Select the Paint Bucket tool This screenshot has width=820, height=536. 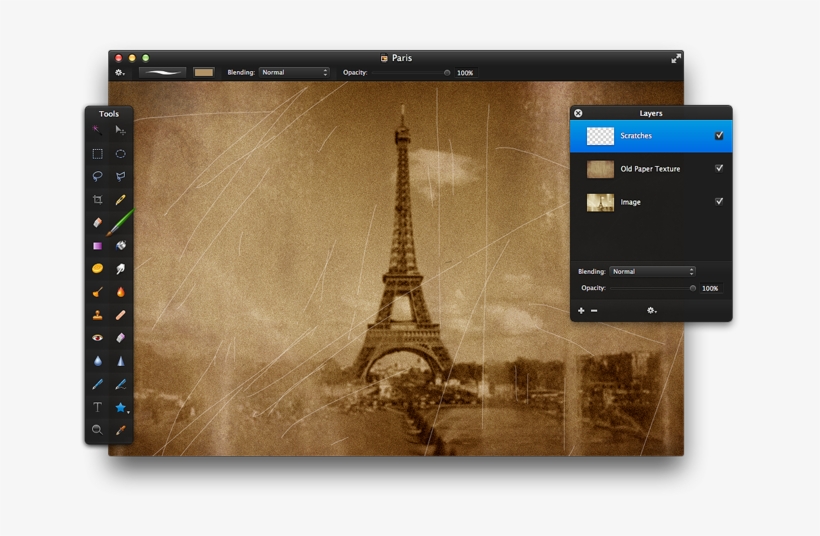[120, 245]
